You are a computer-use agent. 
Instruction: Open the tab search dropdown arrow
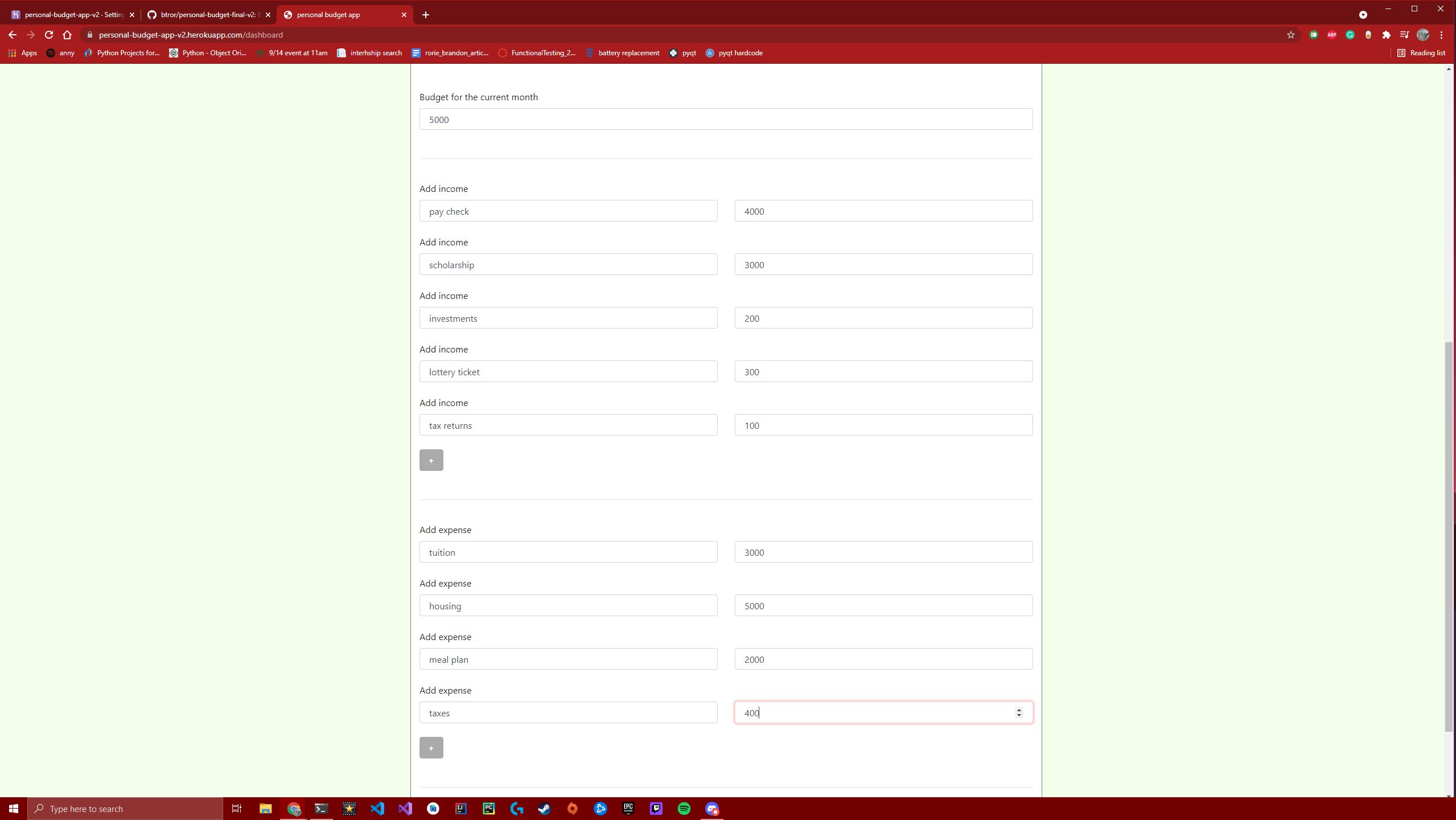pos(1363,15)
